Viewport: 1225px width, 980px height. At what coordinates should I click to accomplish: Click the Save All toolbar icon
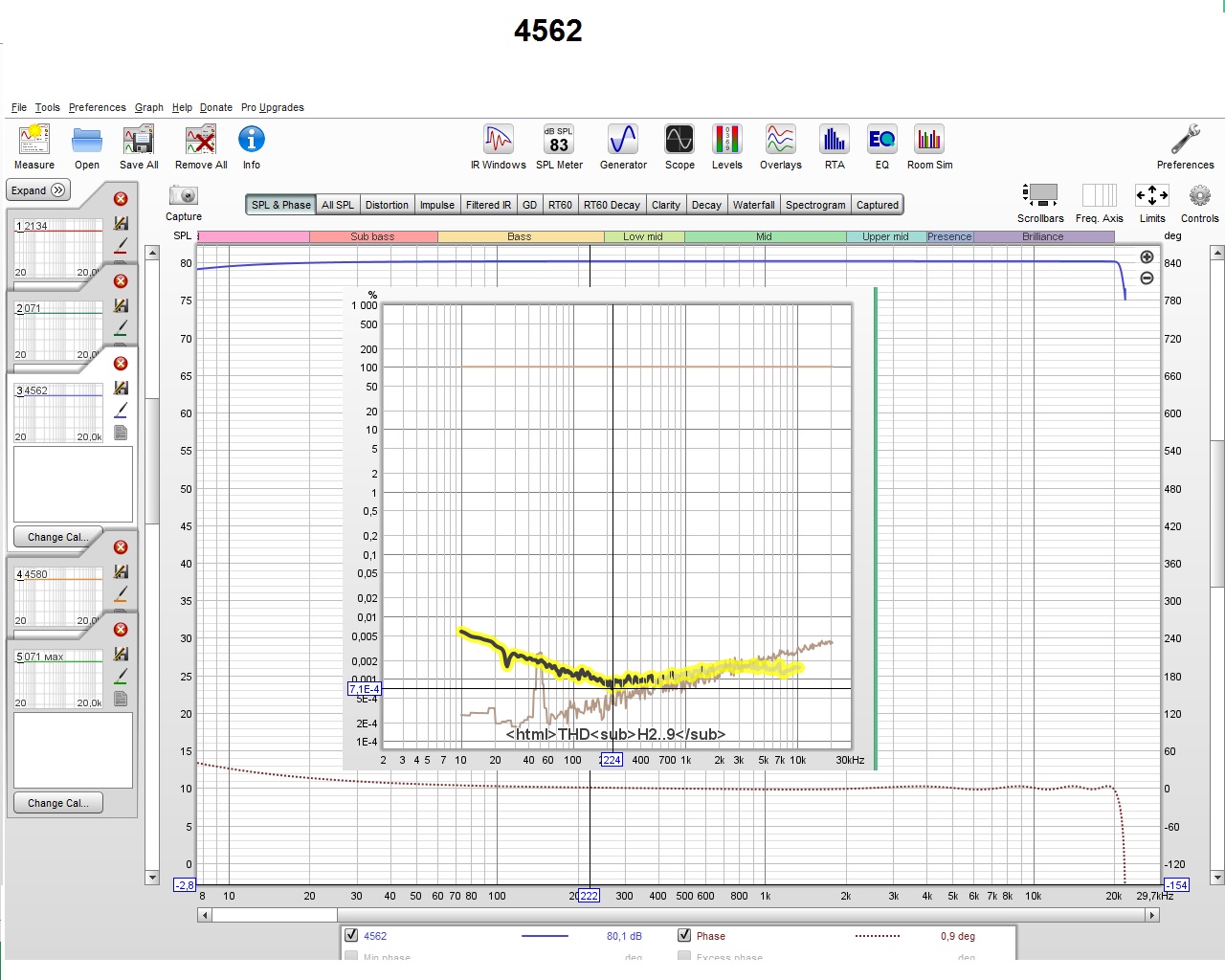point(139,140)
